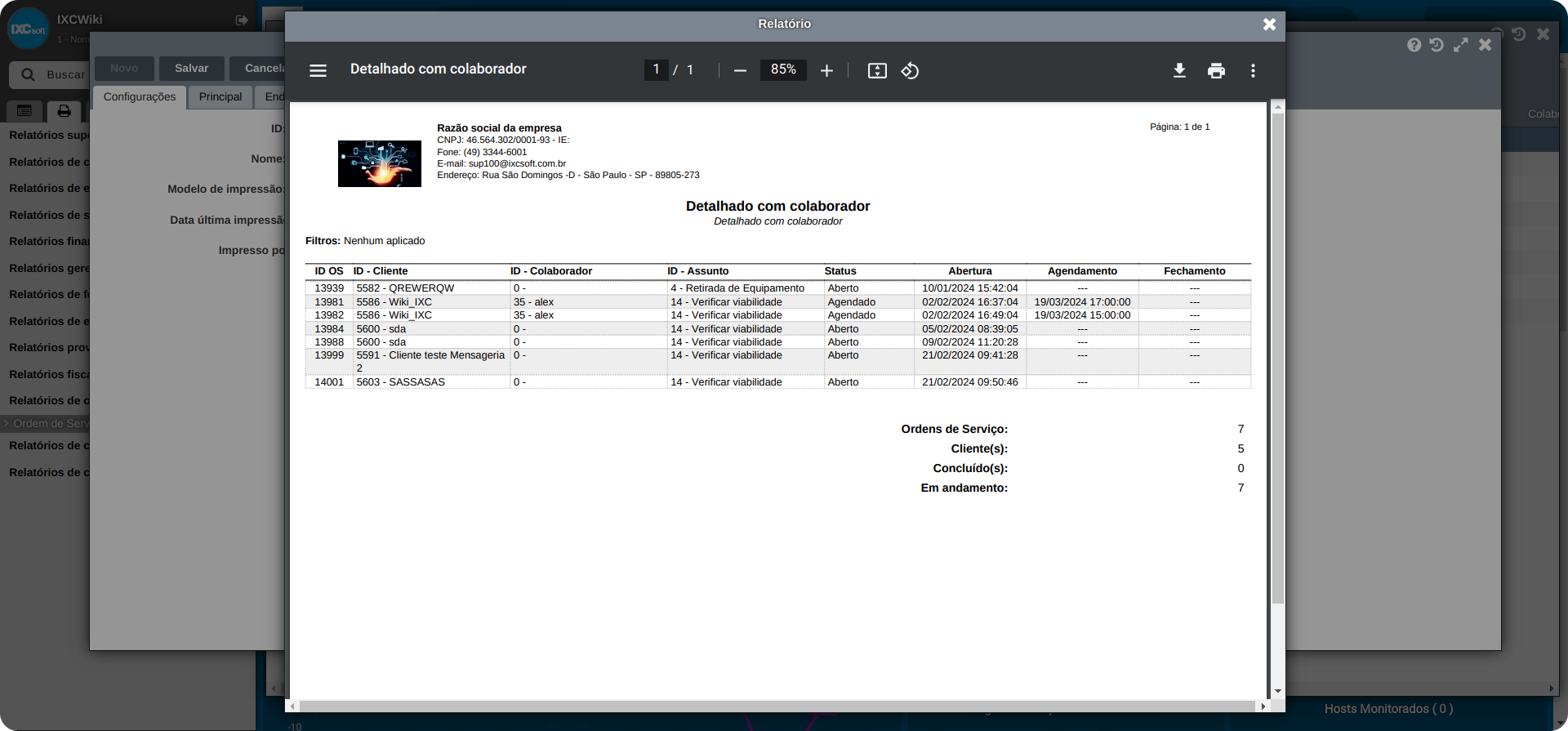Click '19/03/2024 17:00:00' agendamento cell
The width and height of the screenshot is (1568, 731).
pyautogui.click(x=1082, y=302)
